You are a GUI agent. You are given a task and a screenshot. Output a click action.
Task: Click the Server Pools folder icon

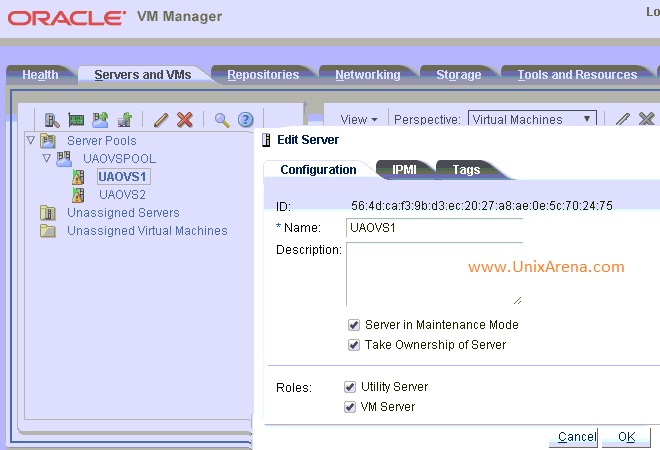coord(48,141)
